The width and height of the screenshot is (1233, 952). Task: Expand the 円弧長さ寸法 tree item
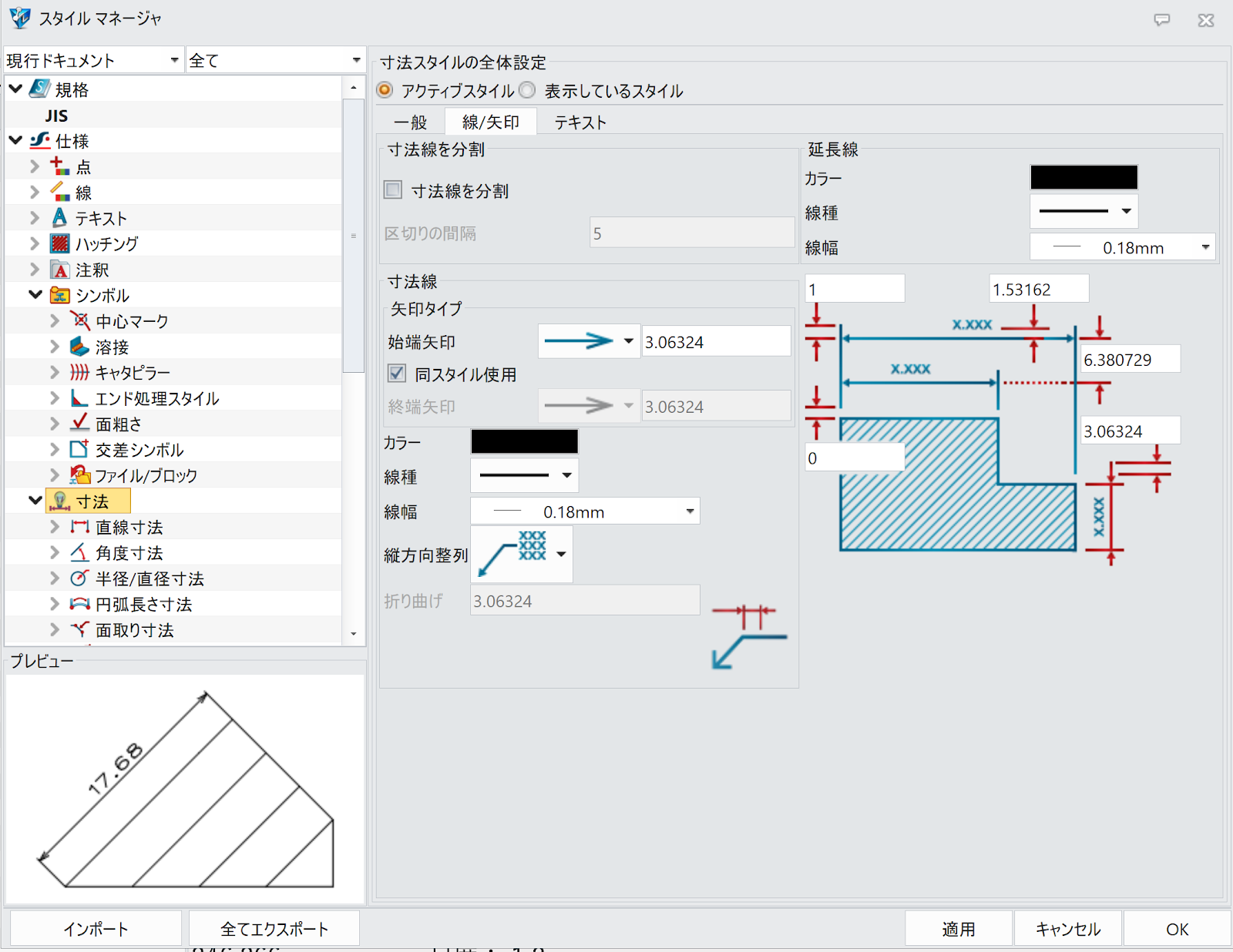point(53,604)
